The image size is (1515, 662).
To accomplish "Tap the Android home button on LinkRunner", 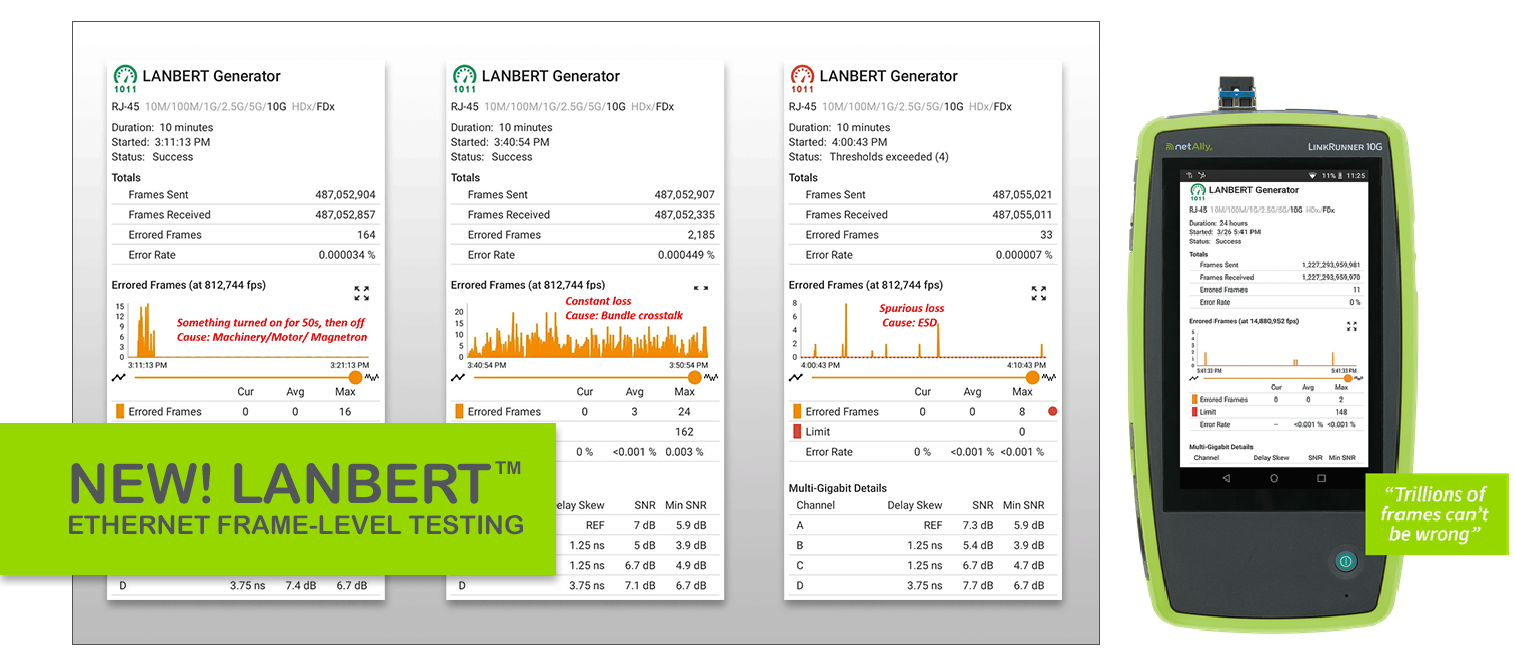I will coord(1273,480).
